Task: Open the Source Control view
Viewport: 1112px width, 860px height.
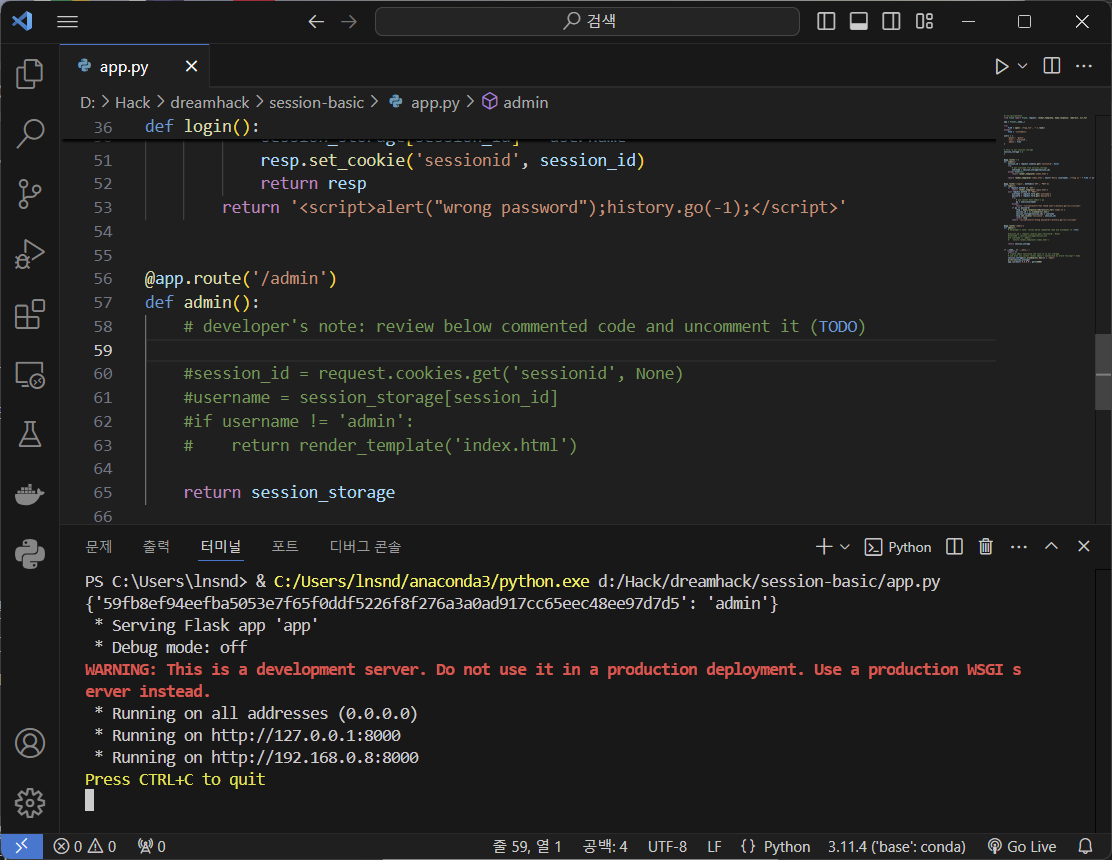Action: 30,194
